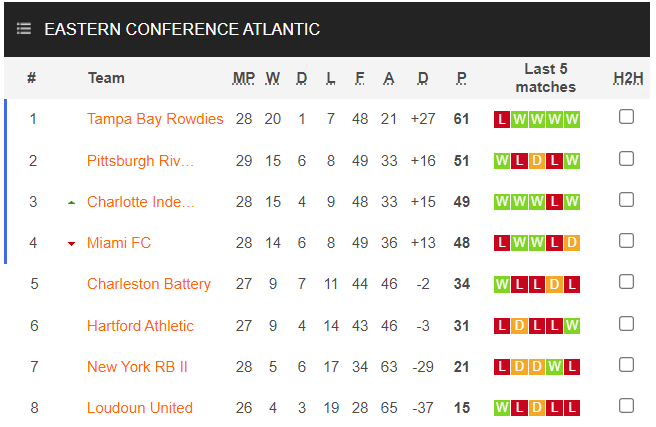
Task: Click Loudoun United's first win badge
Action: [x=502, y=408]
